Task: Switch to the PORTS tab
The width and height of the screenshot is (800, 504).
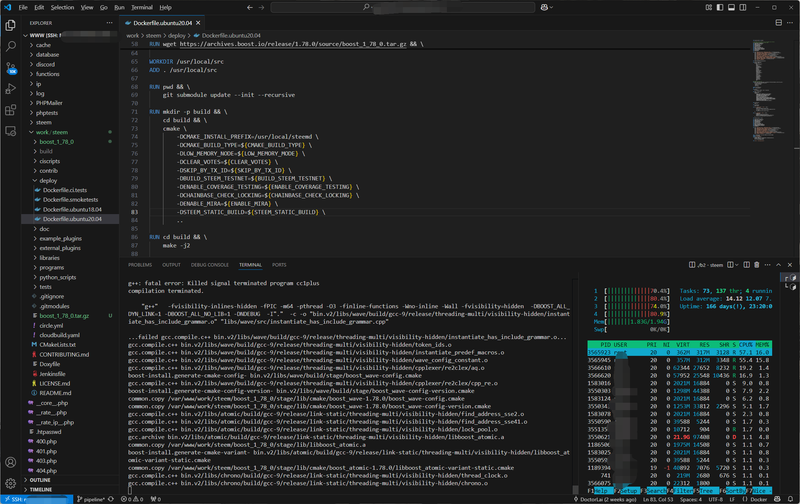Action: point(279,265)
